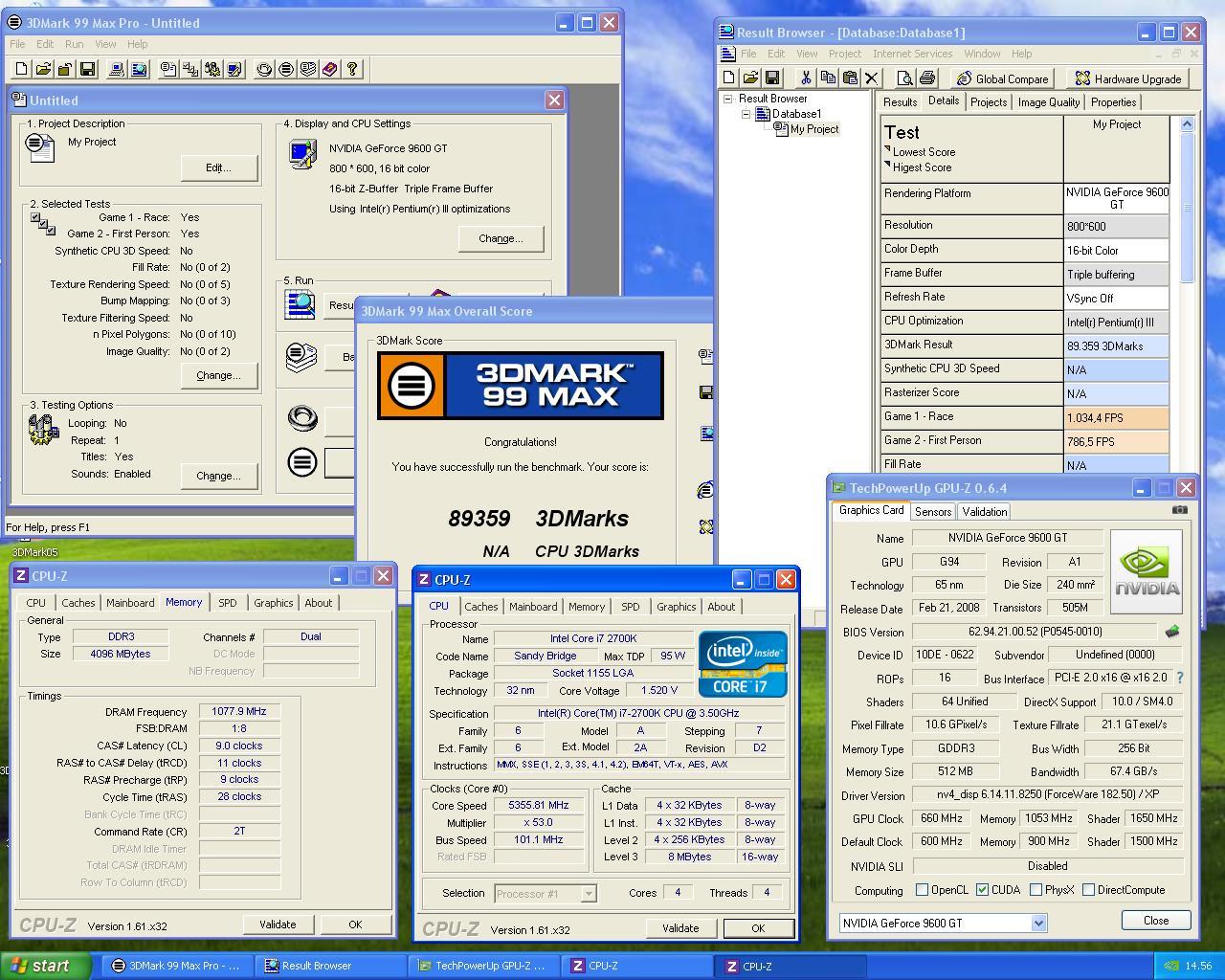
Task: Click the Cut scissors icon in Result Browser
Action: pos(806,78)
